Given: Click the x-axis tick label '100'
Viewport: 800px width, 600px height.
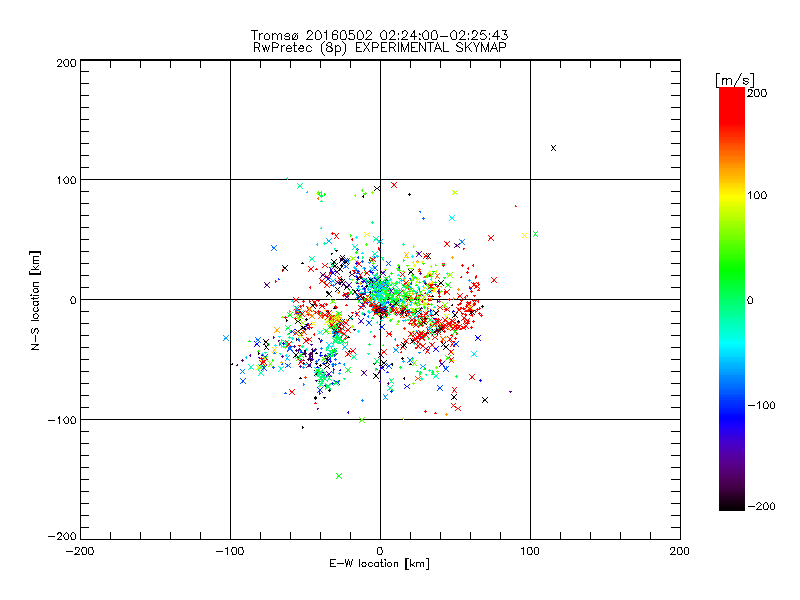Looking at the screenshot, I should pyautogui.click(x=530, y=551).
